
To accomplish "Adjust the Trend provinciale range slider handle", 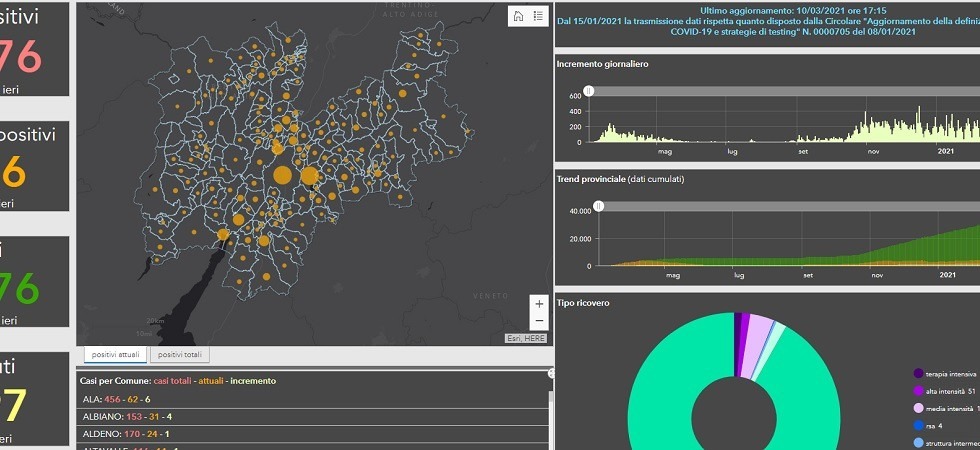I will 599,206.
